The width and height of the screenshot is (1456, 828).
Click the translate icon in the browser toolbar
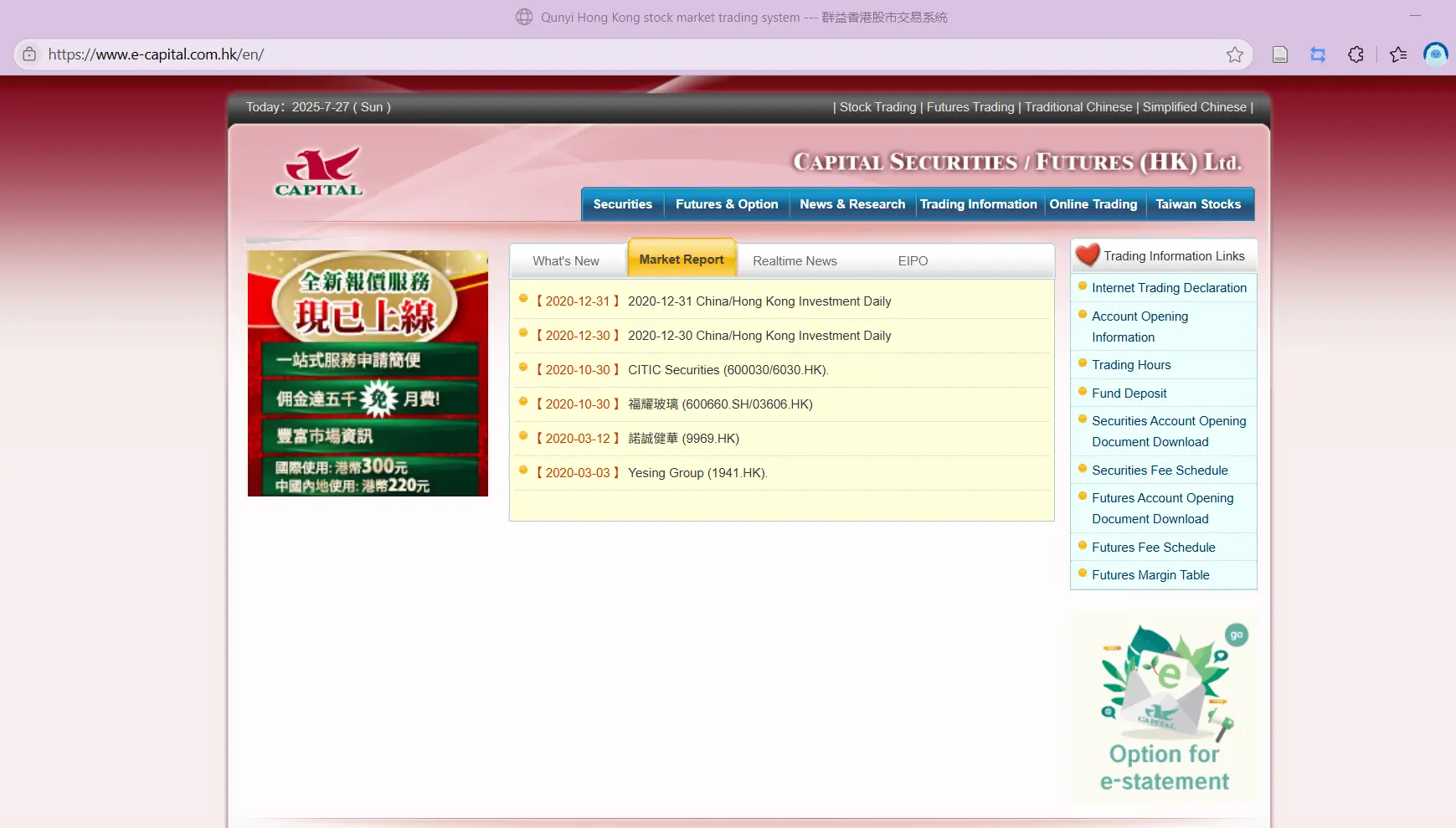1318,54
